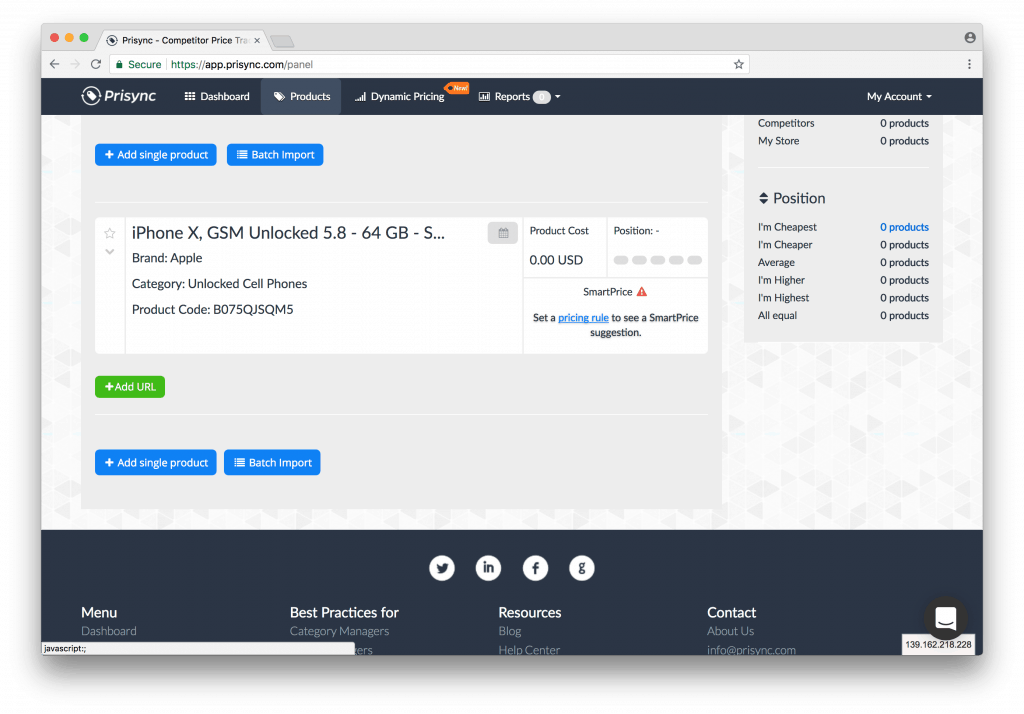Go to Dashboard in top navigation
This screenshot has height=714, width=1024.
[217, 97]
